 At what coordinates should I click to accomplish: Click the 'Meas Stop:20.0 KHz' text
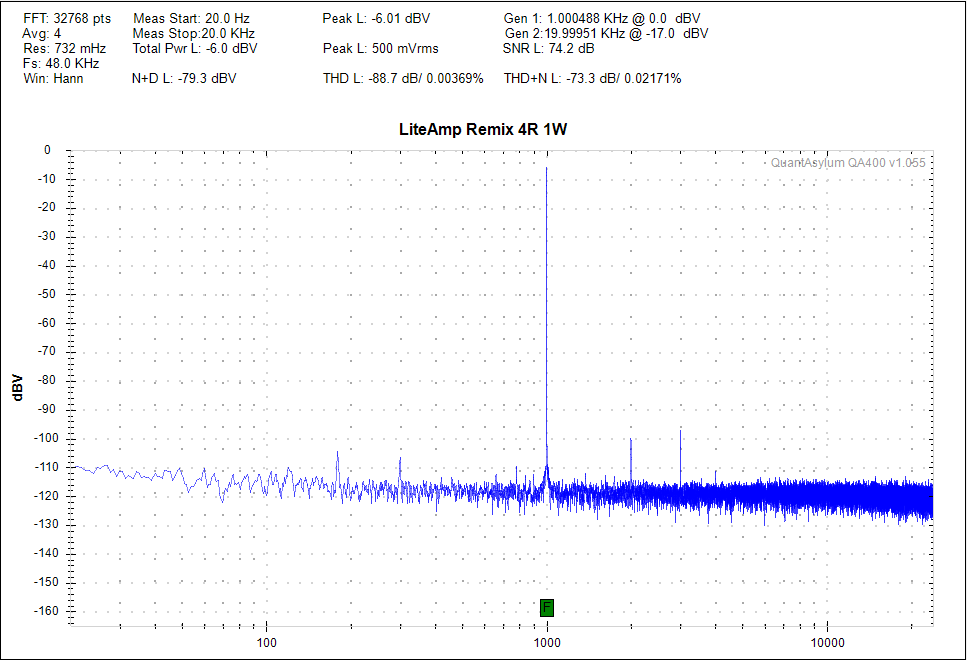click(194, 33)
